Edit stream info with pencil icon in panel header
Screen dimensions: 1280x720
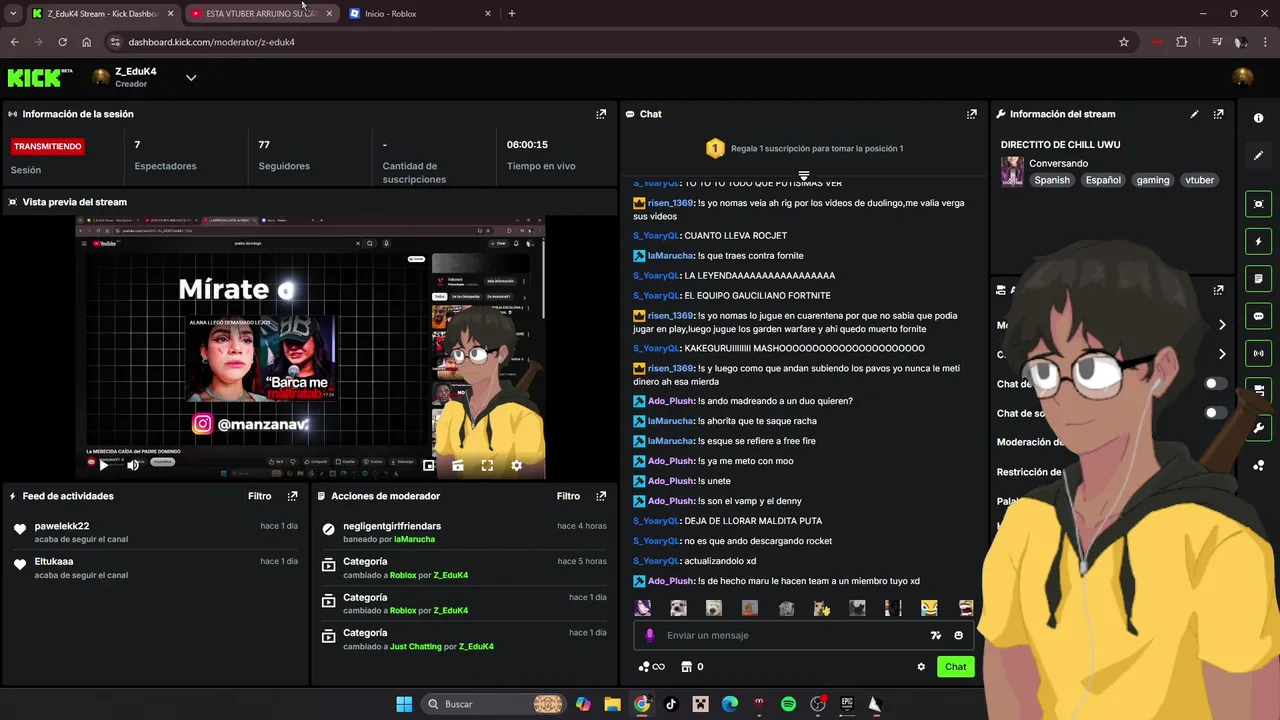(x=1194, y=114)
